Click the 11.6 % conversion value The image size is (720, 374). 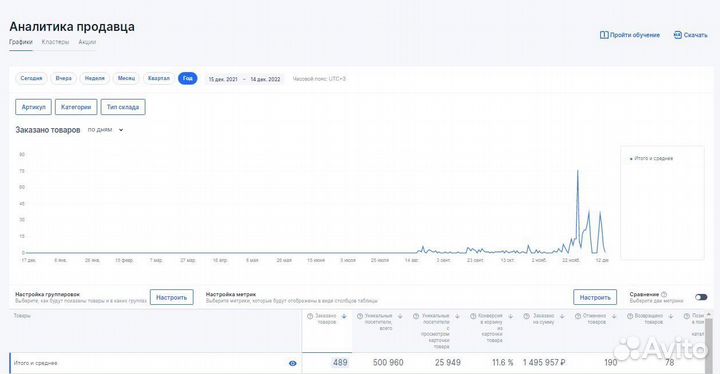pyautogui.click(x=502, y=363)
